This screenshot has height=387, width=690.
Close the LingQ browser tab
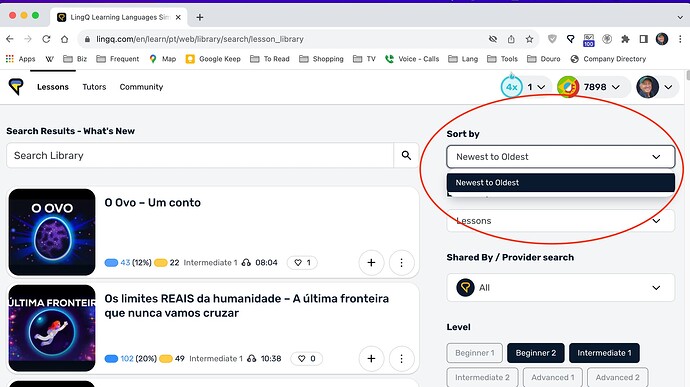(178, 17)
